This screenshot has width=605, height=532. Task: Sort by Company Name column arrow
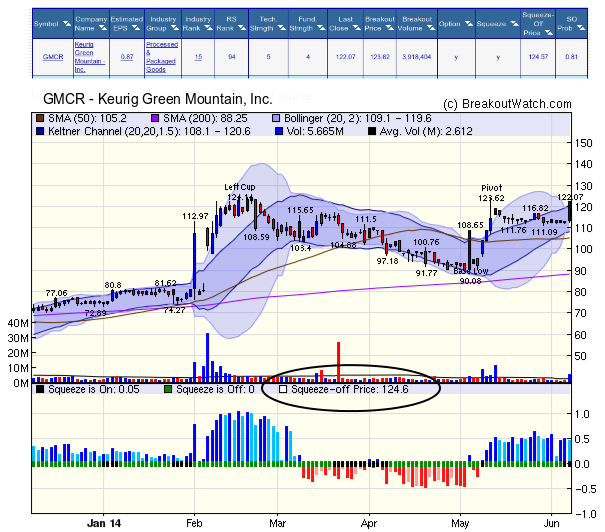(x=103, y=28)
